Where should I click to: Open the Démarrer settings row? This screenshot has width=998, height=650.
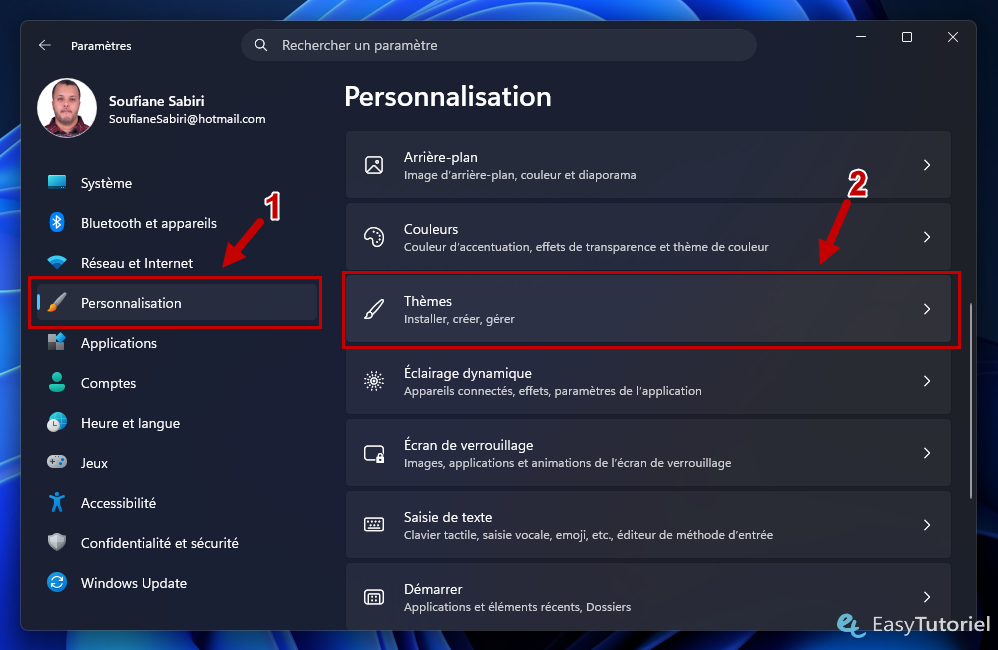[648, 597]
